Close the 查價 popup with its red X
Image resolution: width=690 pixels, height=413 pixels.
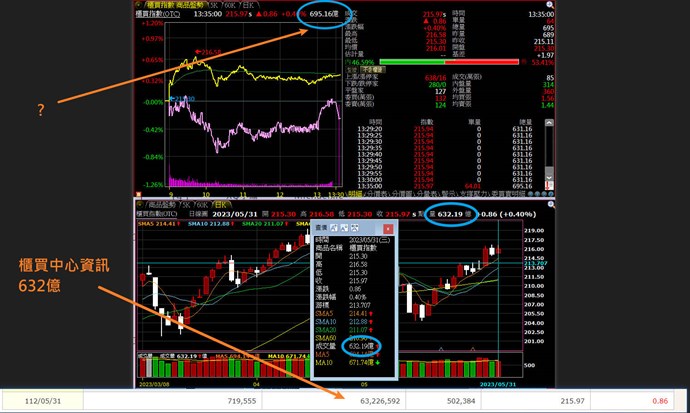click(388, 229)
